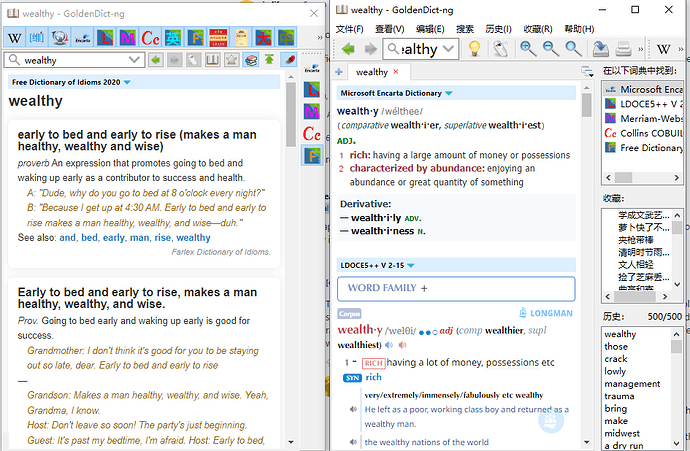This screenshot has height=451, width=690.
Task: Open the 历史(I) menu
Action: click(498, 29)
